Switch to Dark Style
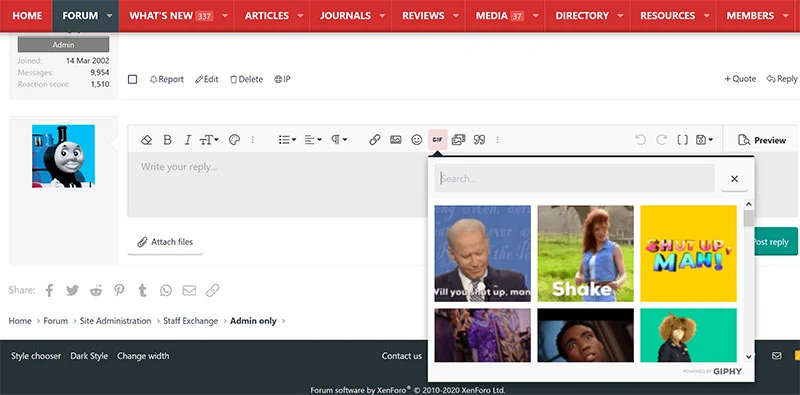The height and width of the screenshot is (395, 800). point(89,356)
